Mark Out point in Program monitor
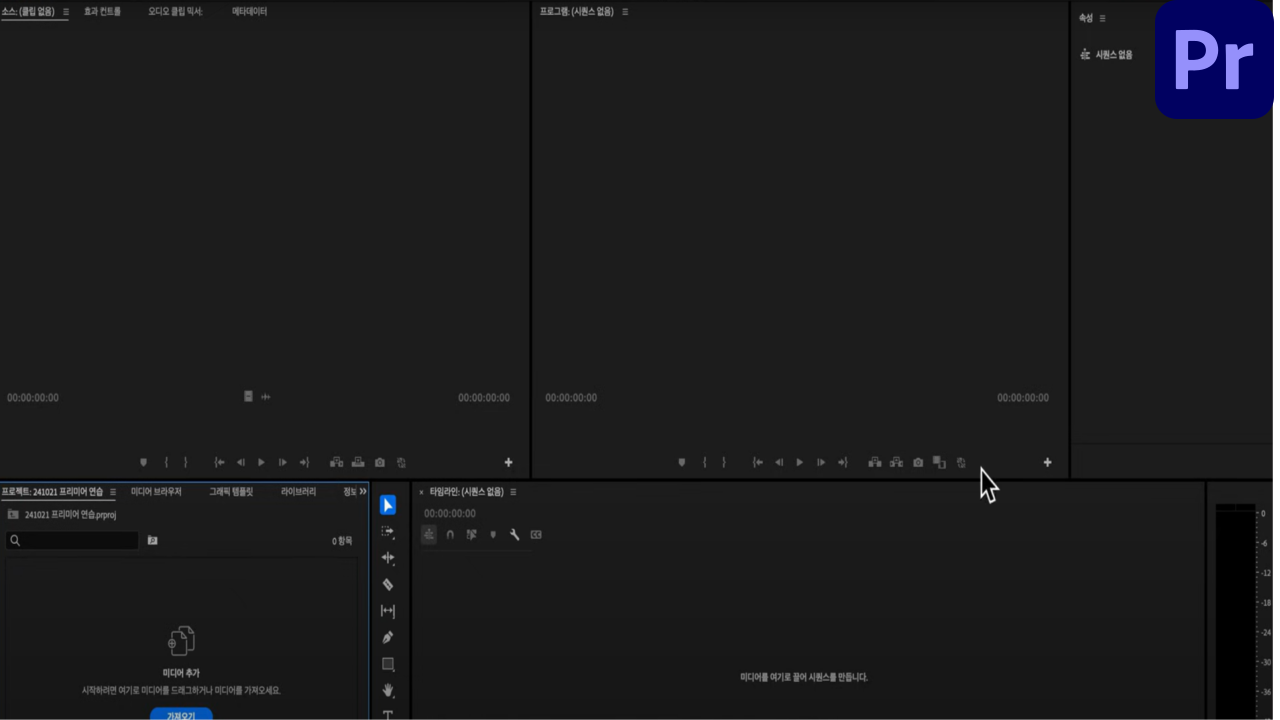 pyautogui.click(x=724, y=462)
